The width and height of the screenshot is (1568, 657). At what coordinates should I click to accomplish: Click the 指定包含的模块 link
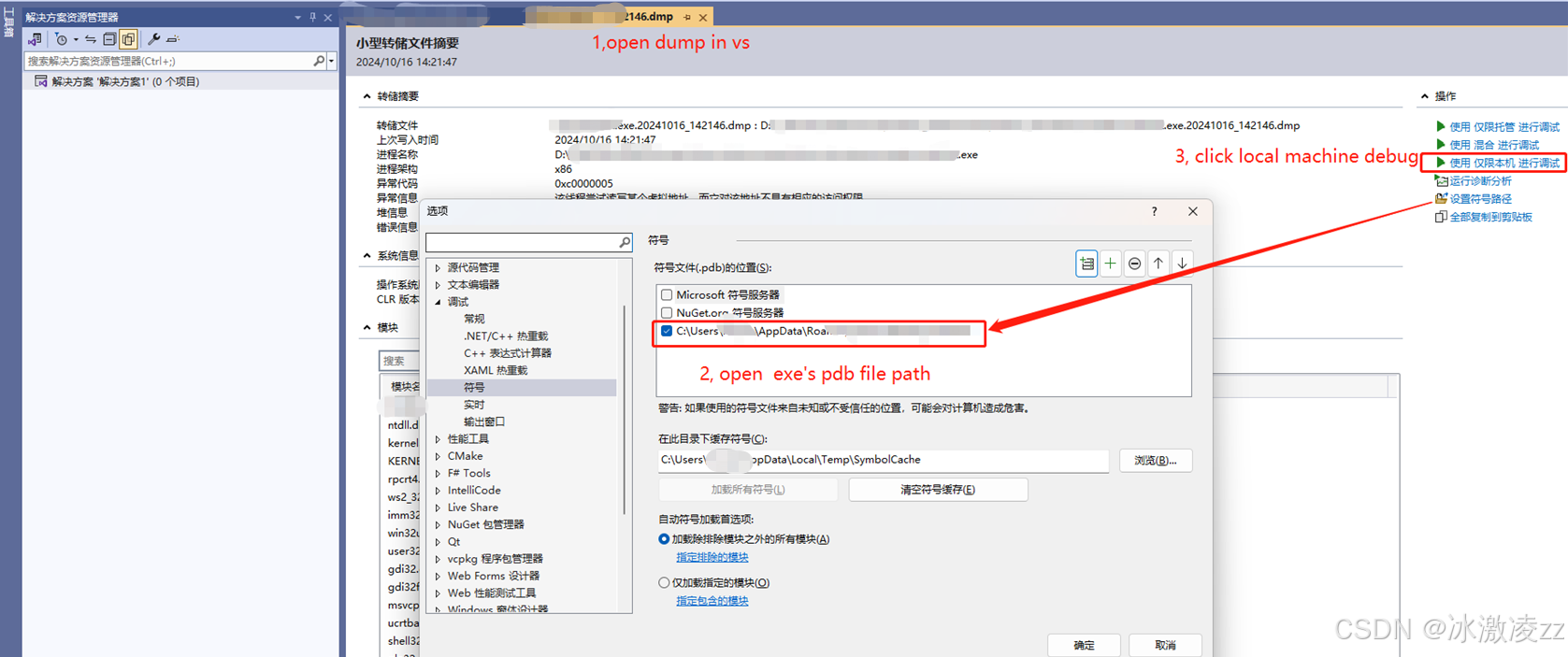pos(712,601)
